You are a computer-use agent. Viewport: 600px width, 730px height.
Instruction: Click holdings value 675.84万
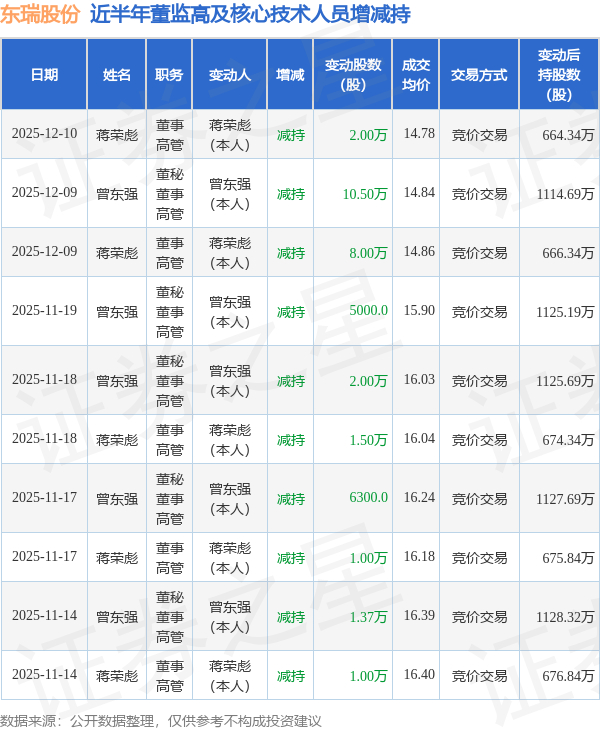[568, 558]
